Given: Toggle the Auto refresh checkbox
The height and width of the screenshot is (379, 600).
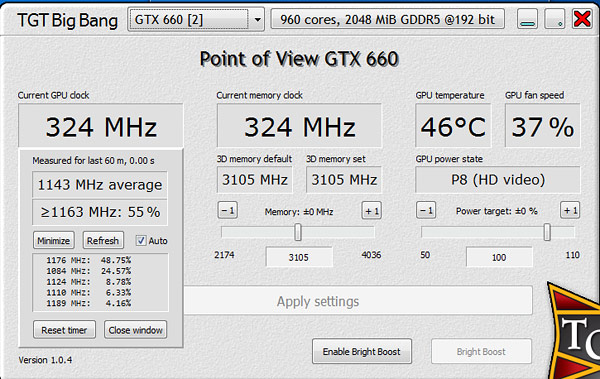Looking at the screenshot, I should tap(141, 240).
